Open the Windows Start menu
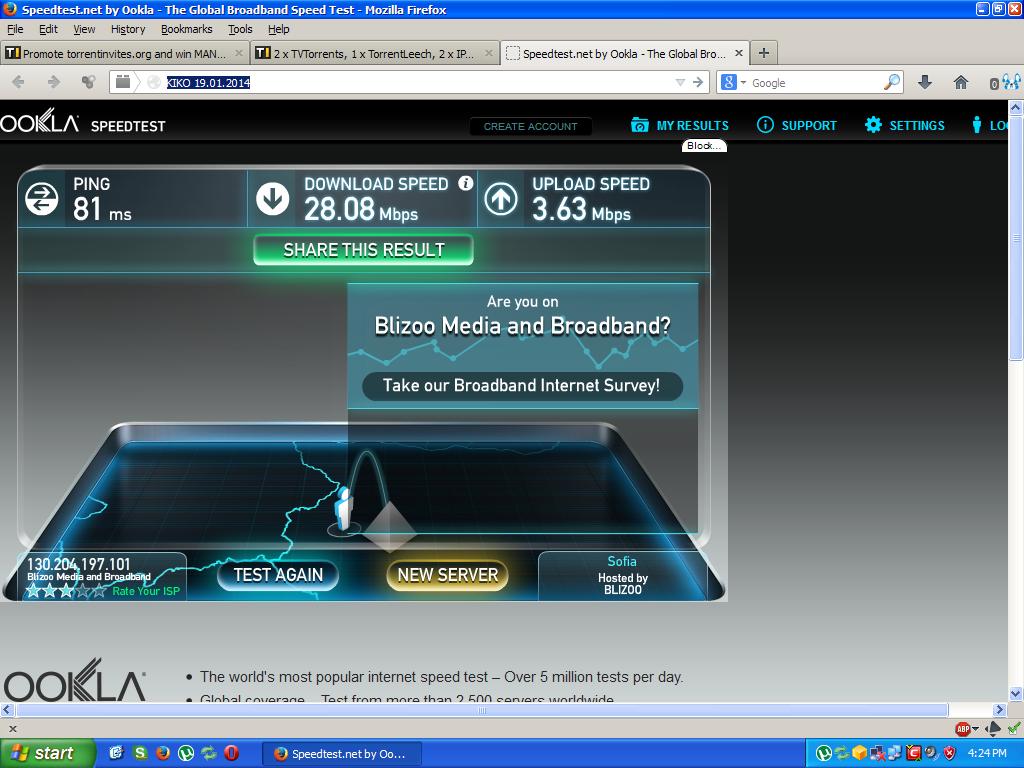1024x768 pixels. coord(48,753)
